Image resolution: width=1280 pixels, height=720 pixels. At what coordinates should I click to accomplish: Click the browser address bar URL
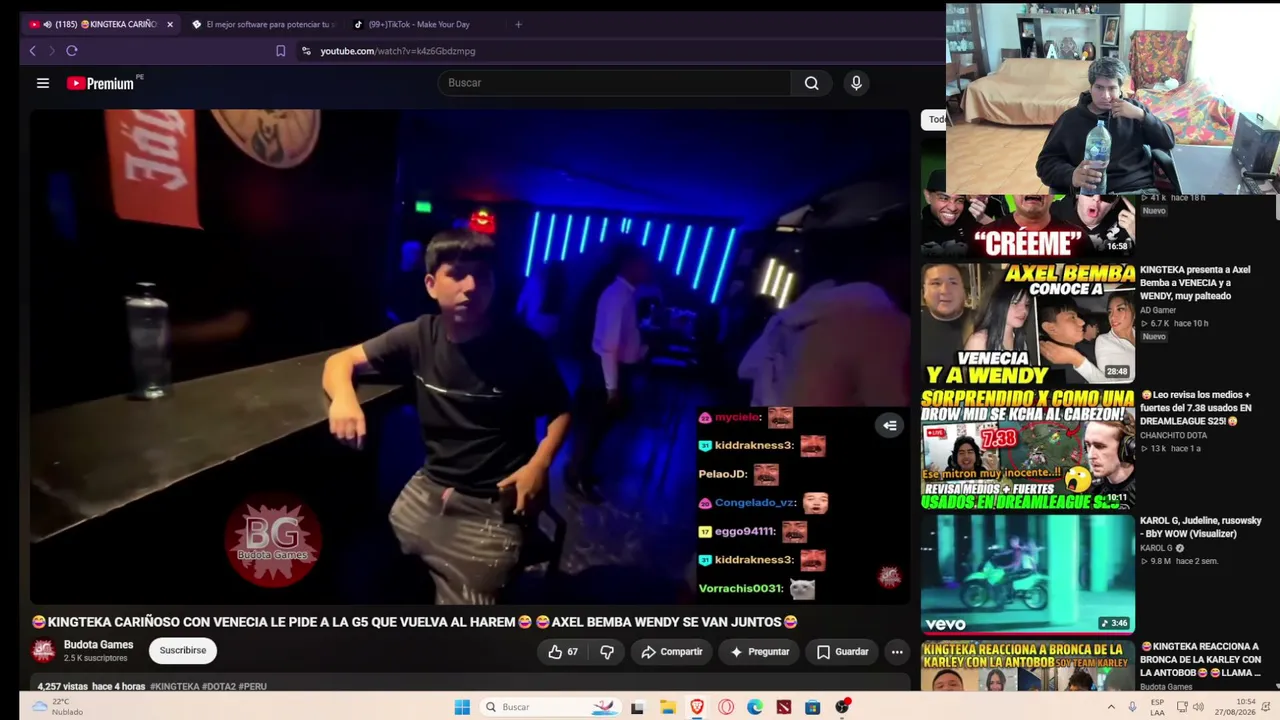398,51
